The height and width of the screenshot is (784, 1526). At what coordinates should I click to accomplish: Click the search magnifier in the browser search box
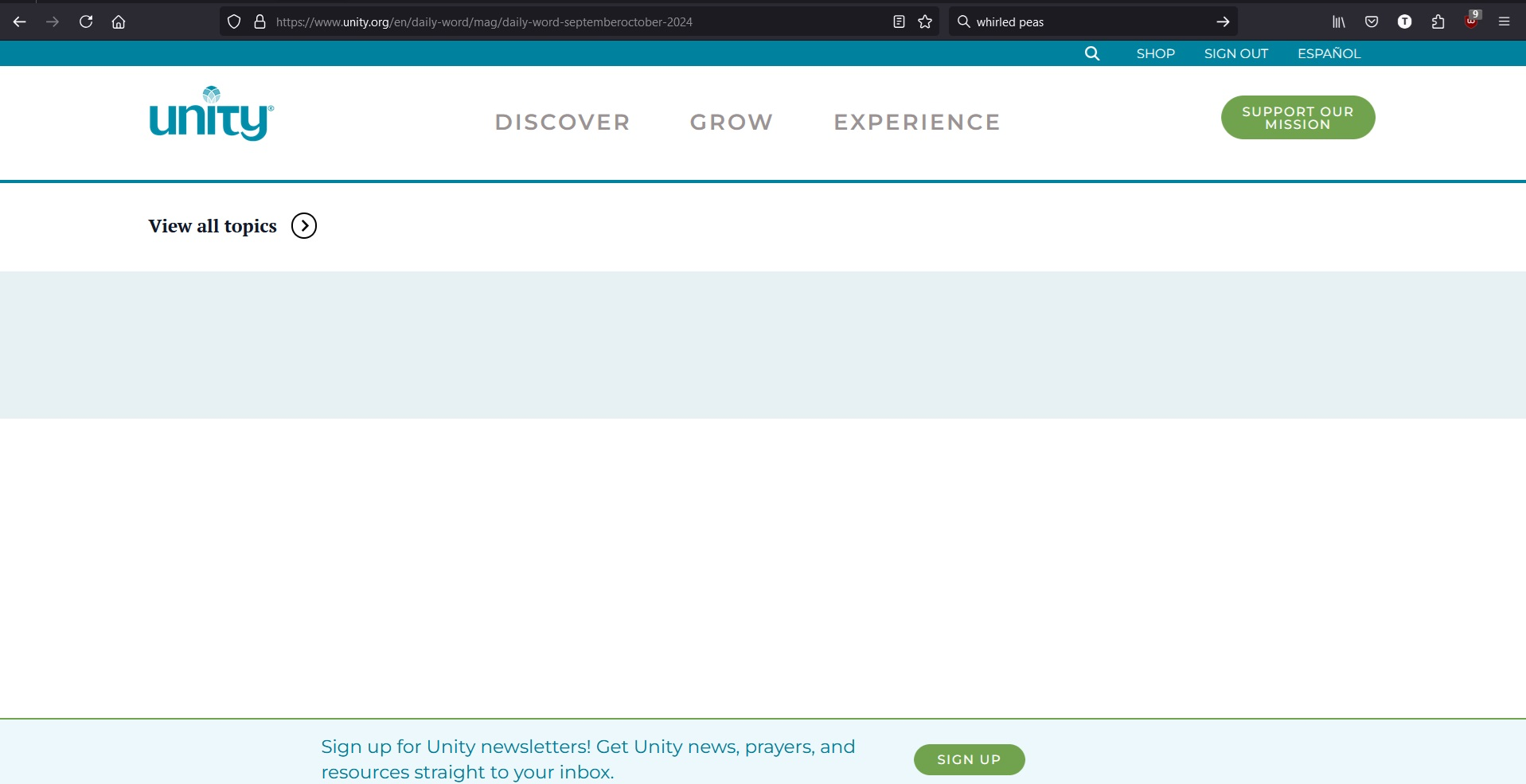coord(963,22)
